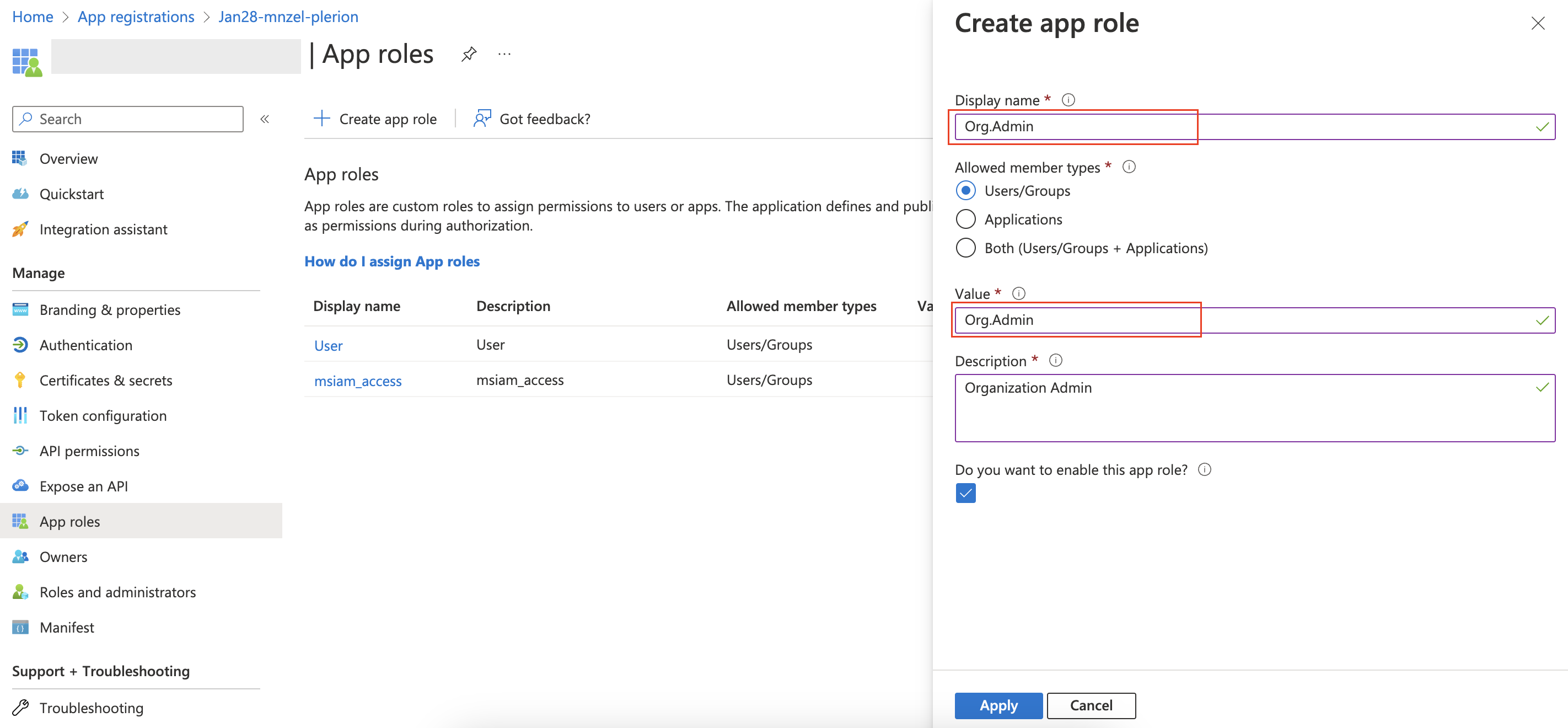Viewport: 1568px width, 728px height.
Task: Click the Integration assistant rocket icon
Action: point(20,229)
